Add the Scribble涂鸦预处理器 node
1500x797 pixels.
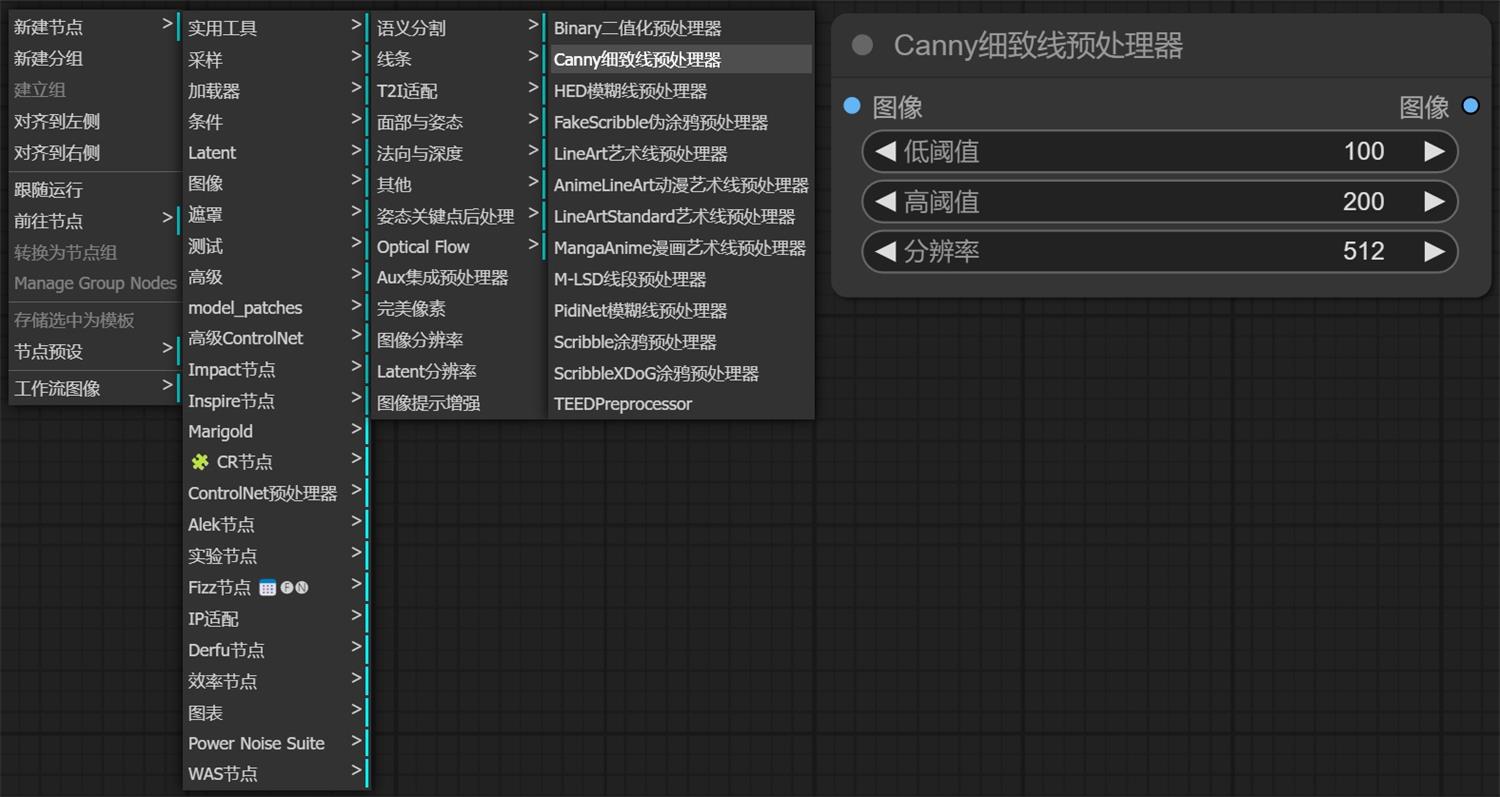point(681,342)
